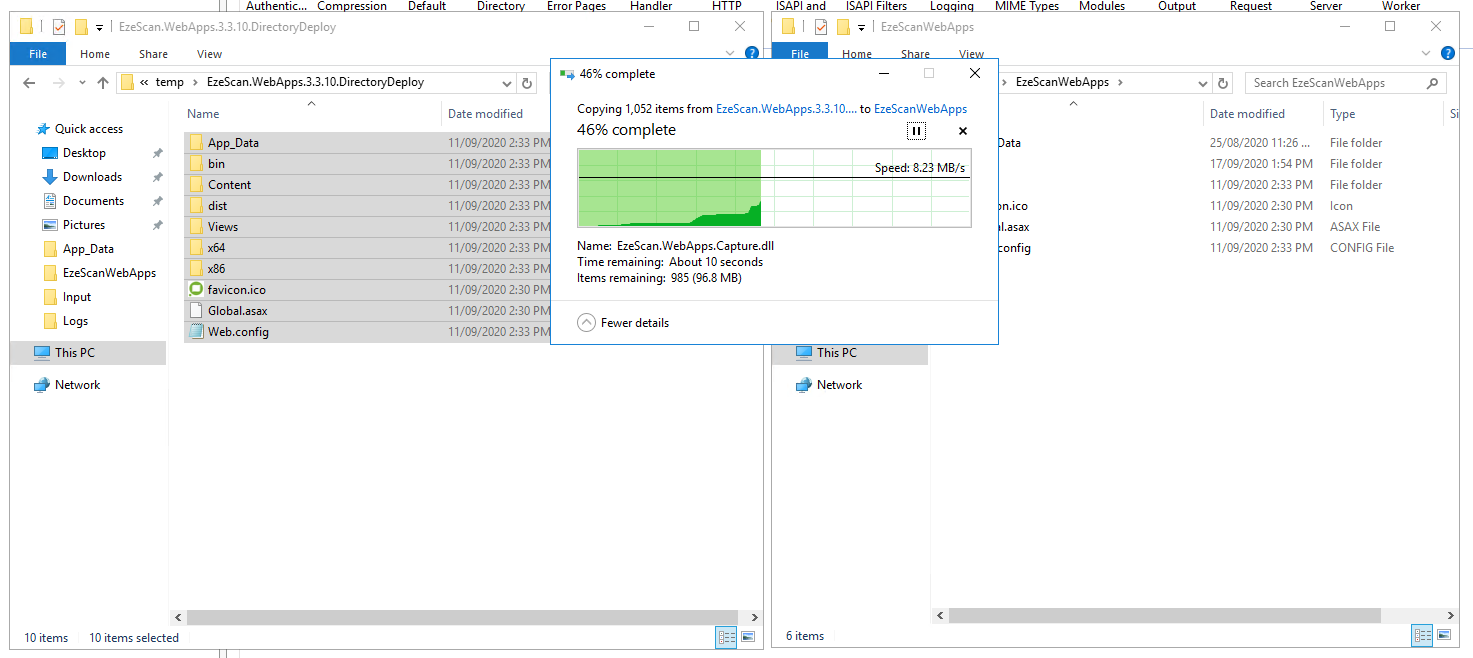
Task: Switch to details view in right window
Action: tap(1422, 635)
